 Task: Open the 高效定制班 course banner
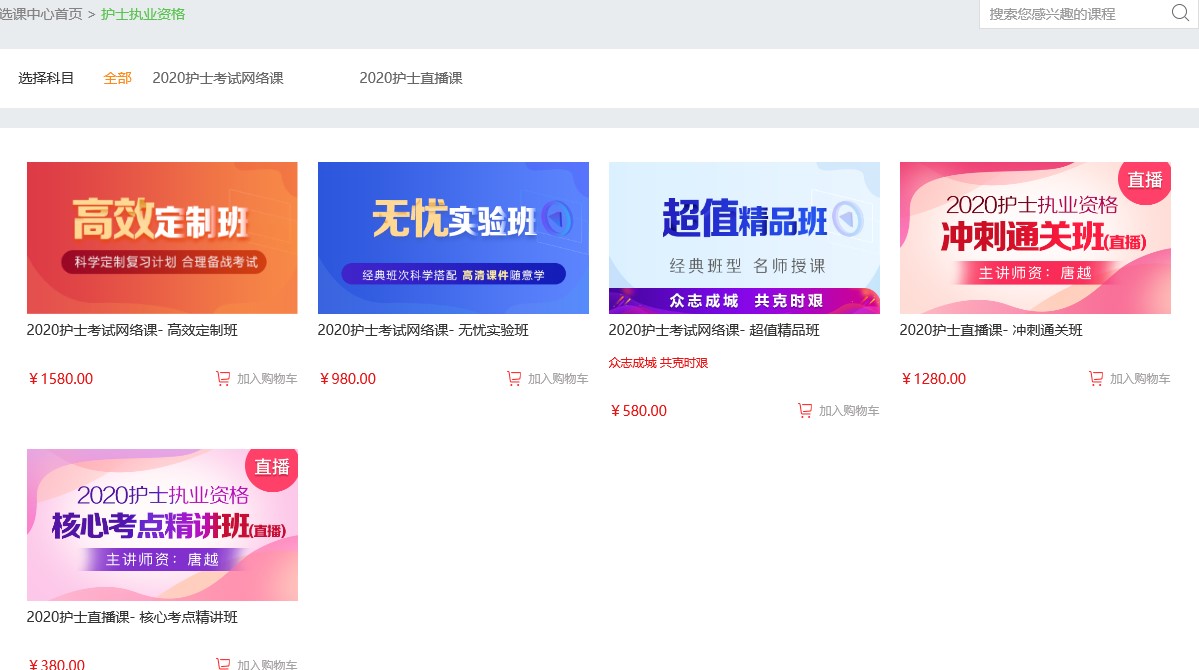point(162,238)
